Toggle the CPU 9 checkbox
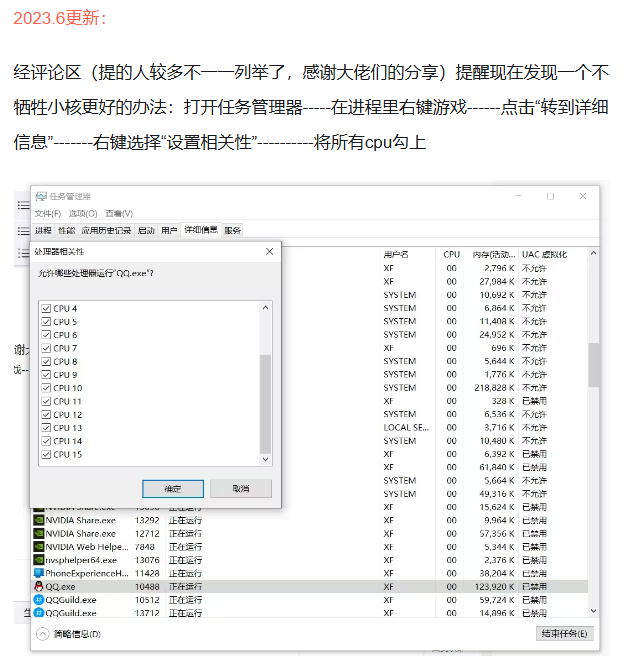The image size is (632, 661). click(x=46, y=375)
